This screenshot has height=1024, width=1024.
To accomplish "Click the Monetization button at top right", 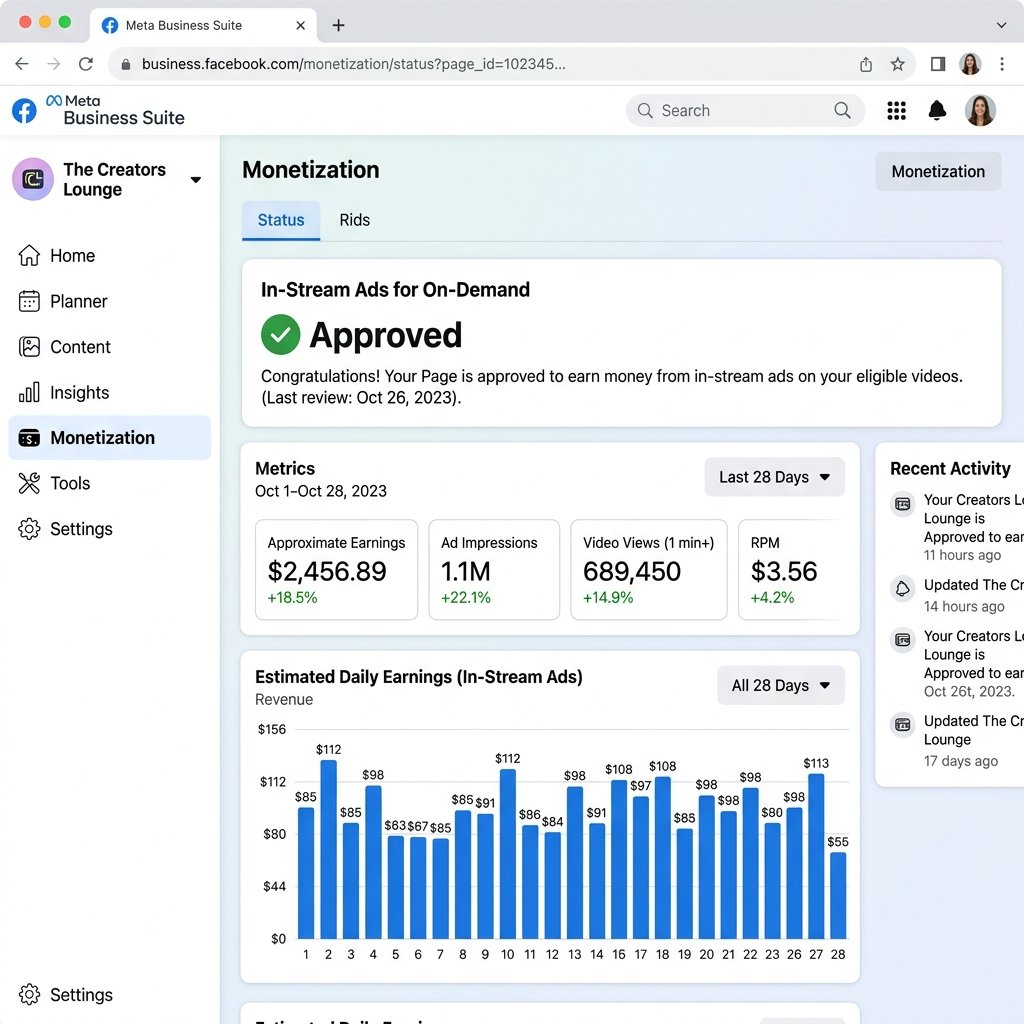I will 938,172.
